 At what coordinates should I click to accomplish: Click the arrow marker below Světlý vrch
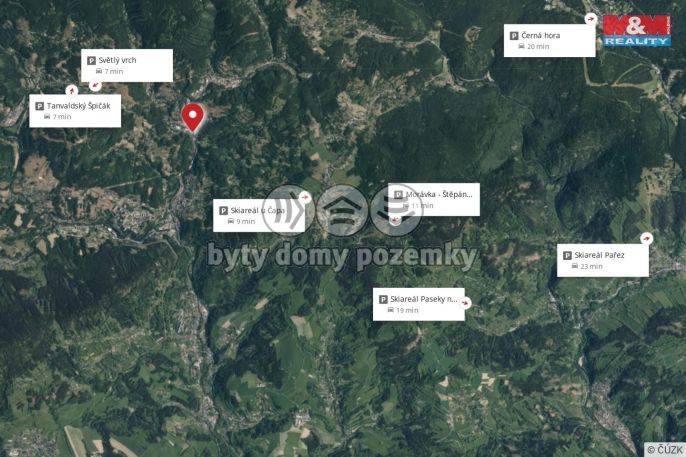(x=95, y=85)
